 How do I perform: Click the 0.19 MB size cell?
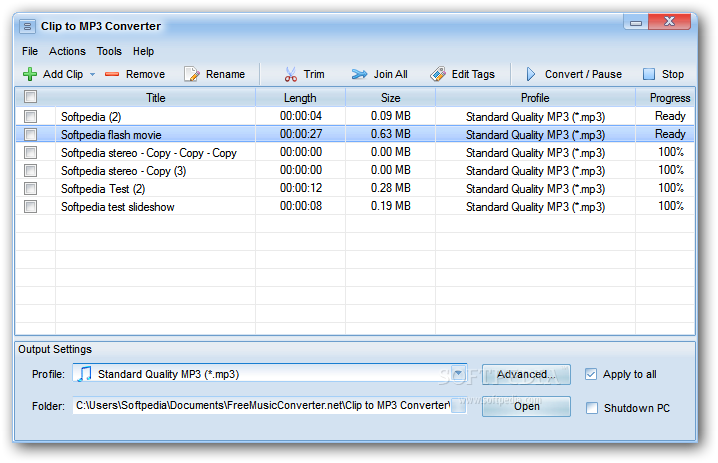391,206
